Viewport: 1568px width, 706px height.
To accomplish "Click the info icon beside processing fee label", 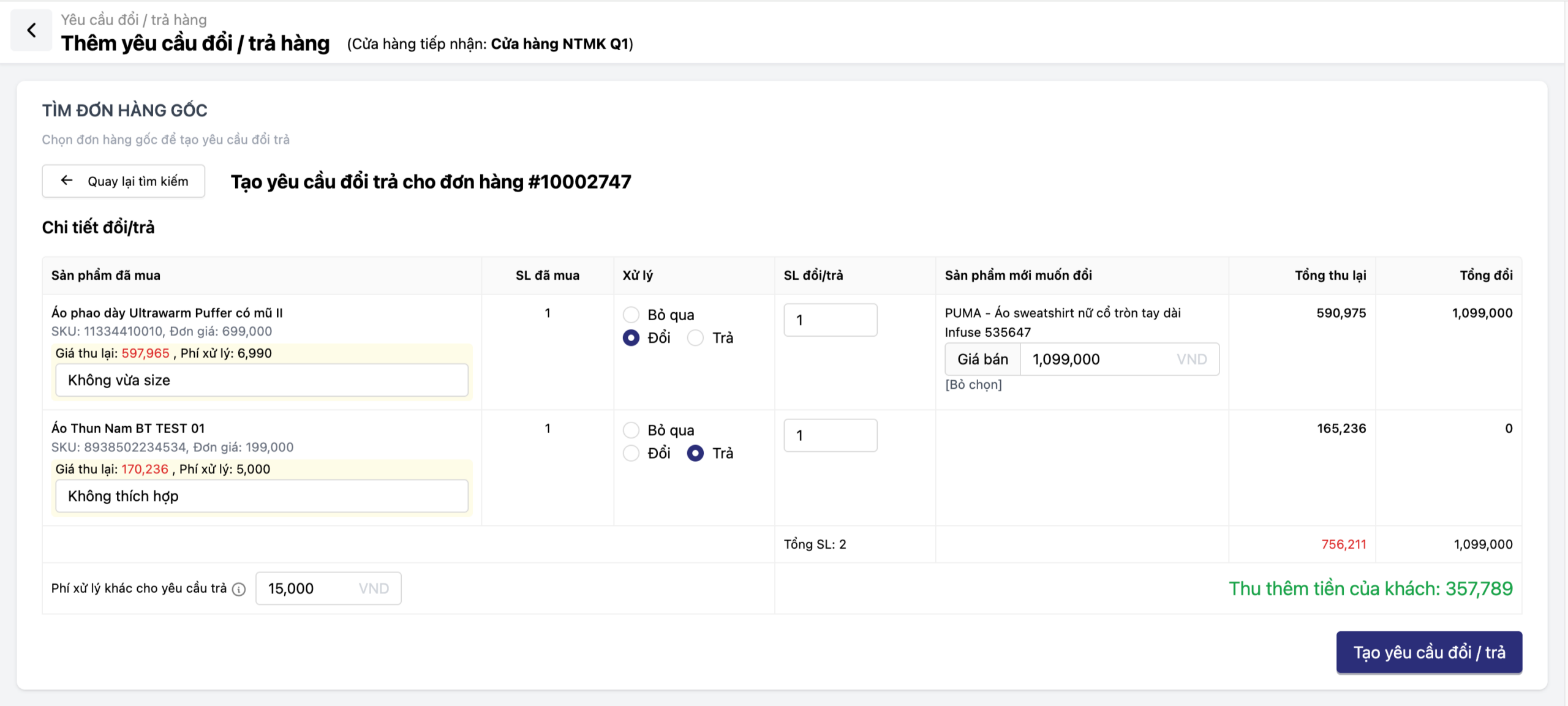I will (239, 589).
